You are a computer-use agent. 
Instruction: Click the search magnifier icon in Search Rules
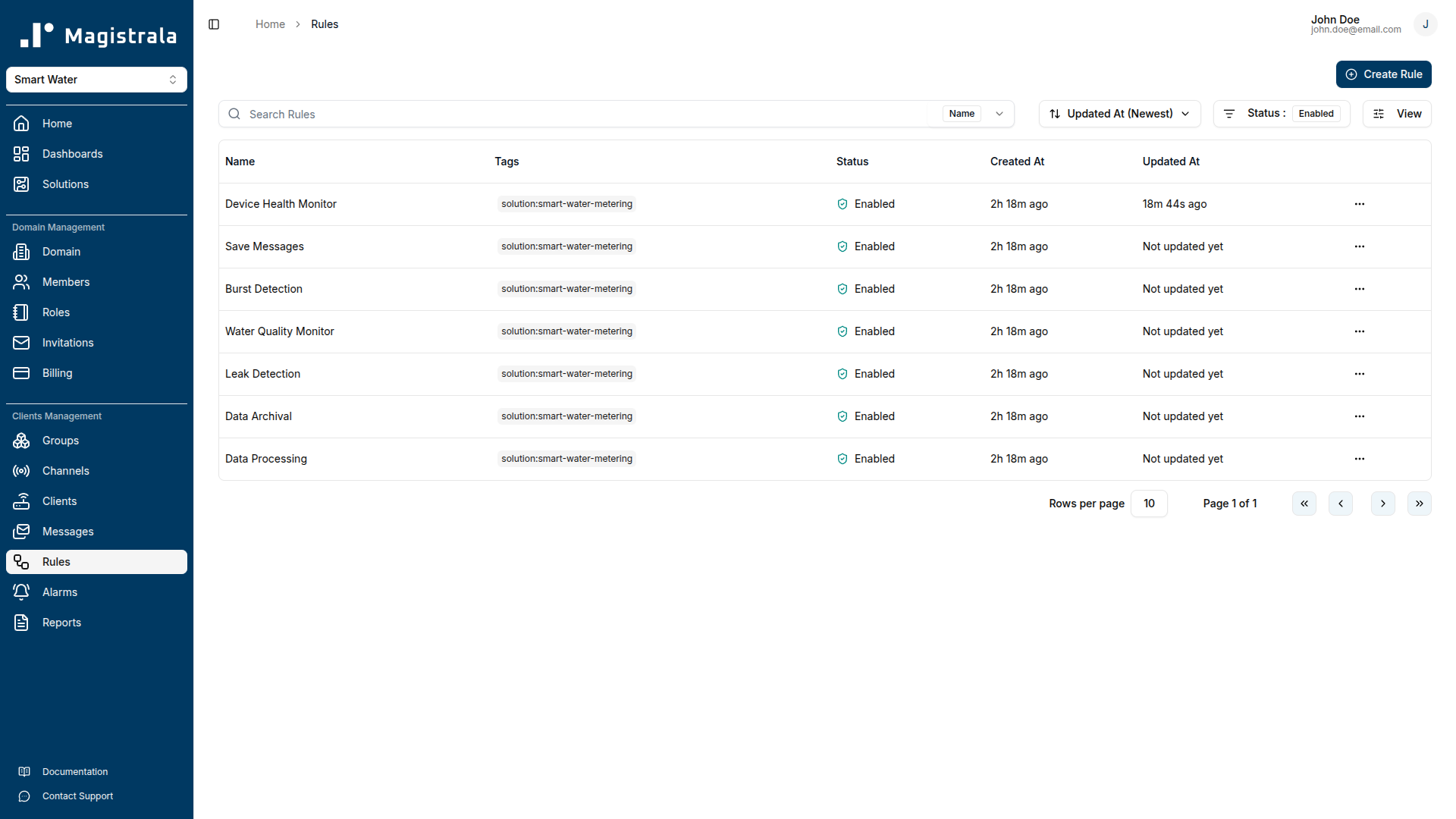click(x=234, y=114)
